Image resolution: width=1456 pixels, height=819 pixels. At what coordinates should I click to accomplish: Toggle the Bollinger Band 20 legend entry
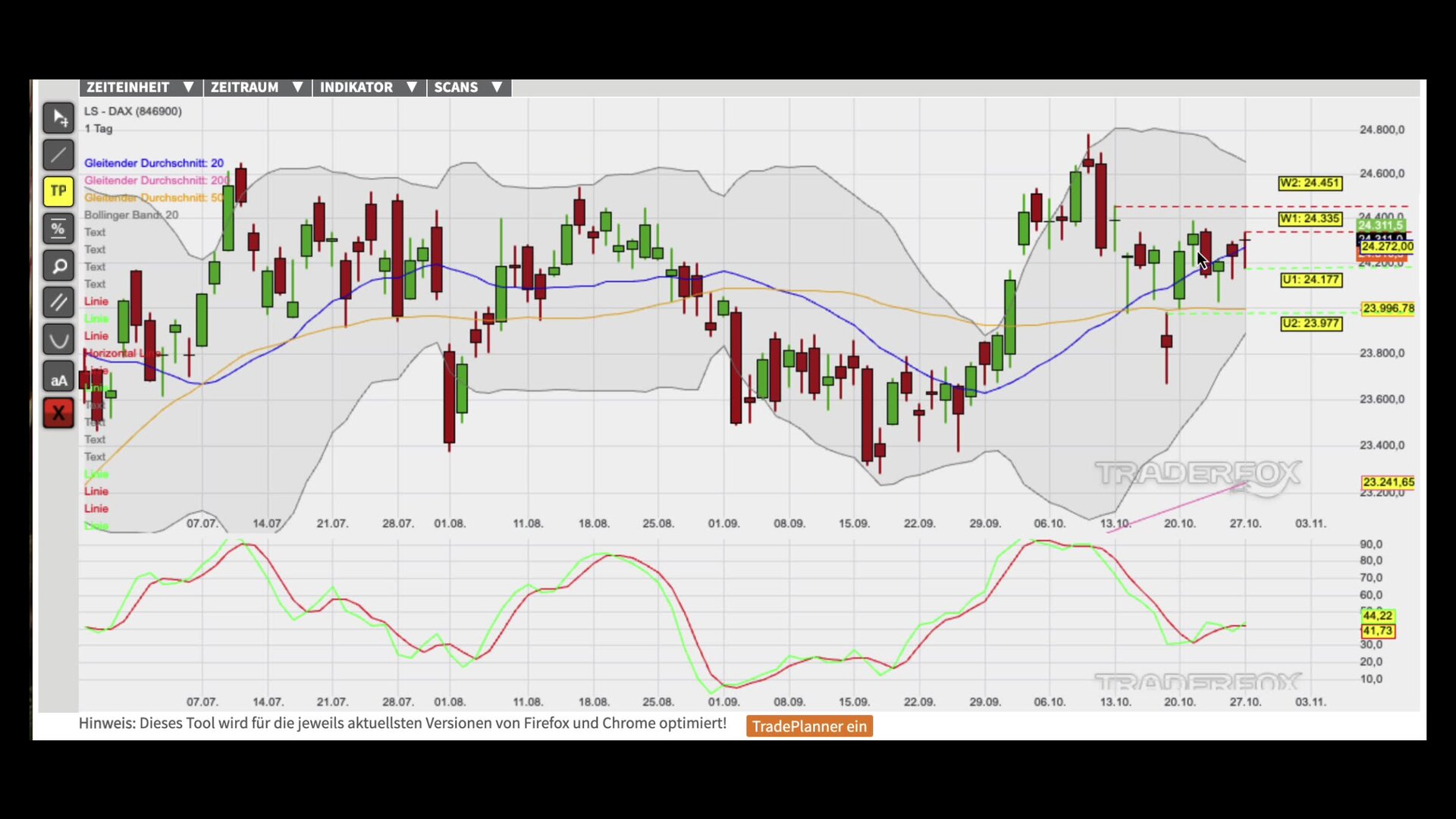pyautogui.click(x=131, y=215)
